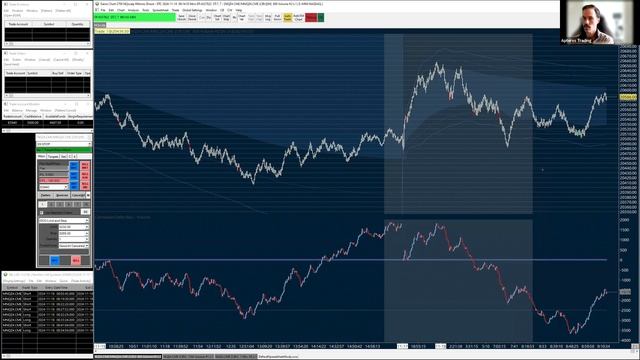This screenshot has height=360, width=640.
Task: Switch to the Targets tab in the trade window
Action: (x=53, y=156)
